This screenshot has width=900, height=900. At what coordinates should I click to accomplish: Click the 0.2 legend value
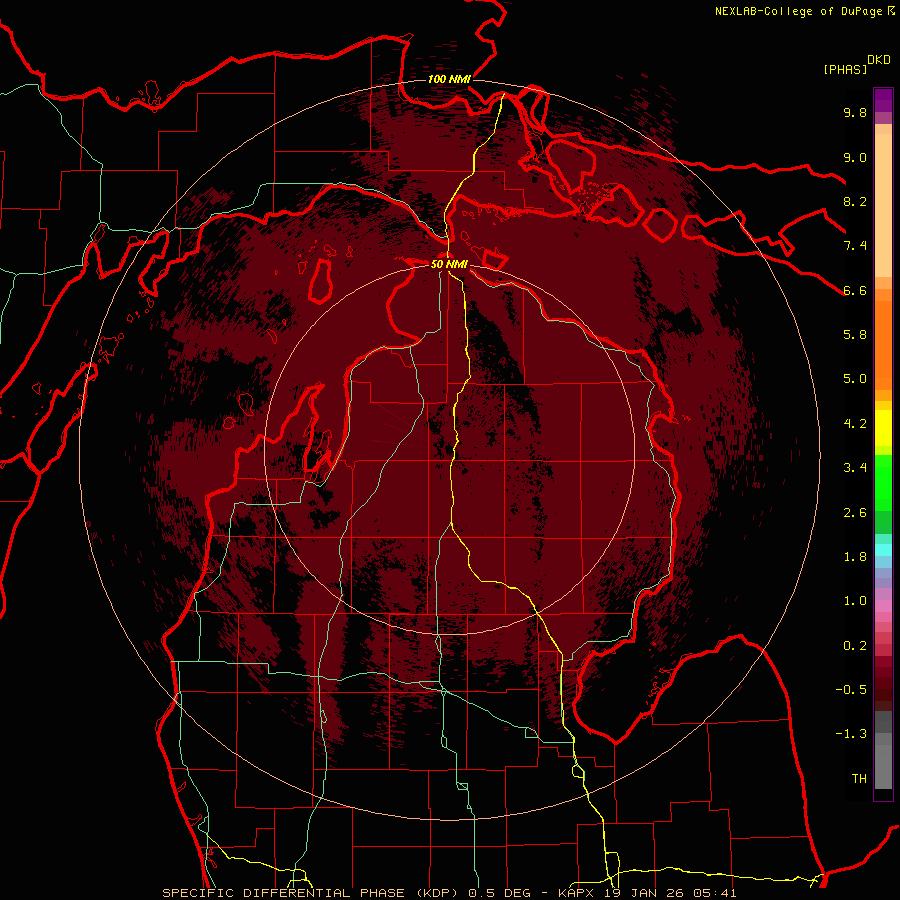click(855, 646)
